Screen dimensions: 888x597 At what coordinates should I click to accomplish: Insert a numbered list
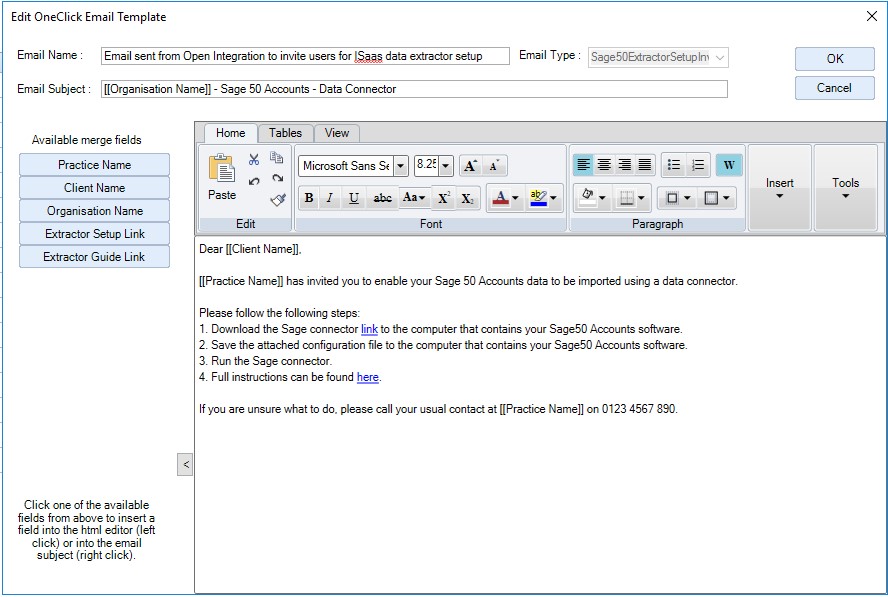pos(698,165)
